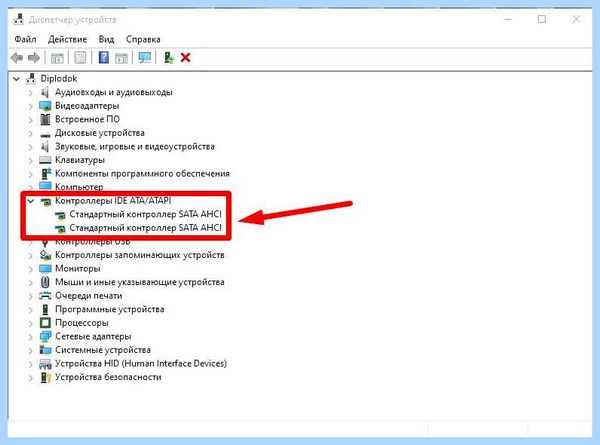Select the first Стандартный контроллер SATA AHCI entry

[x=145, y=214]
